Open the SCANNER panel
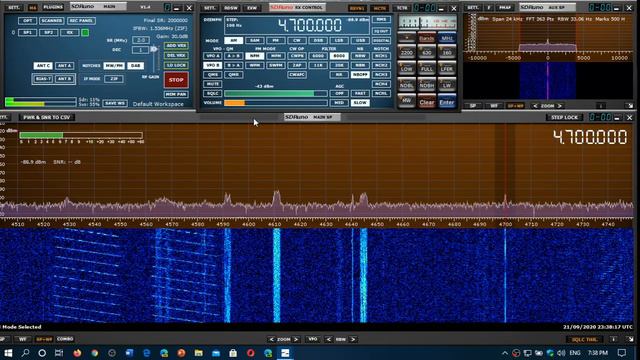 (x=51, y=20)
